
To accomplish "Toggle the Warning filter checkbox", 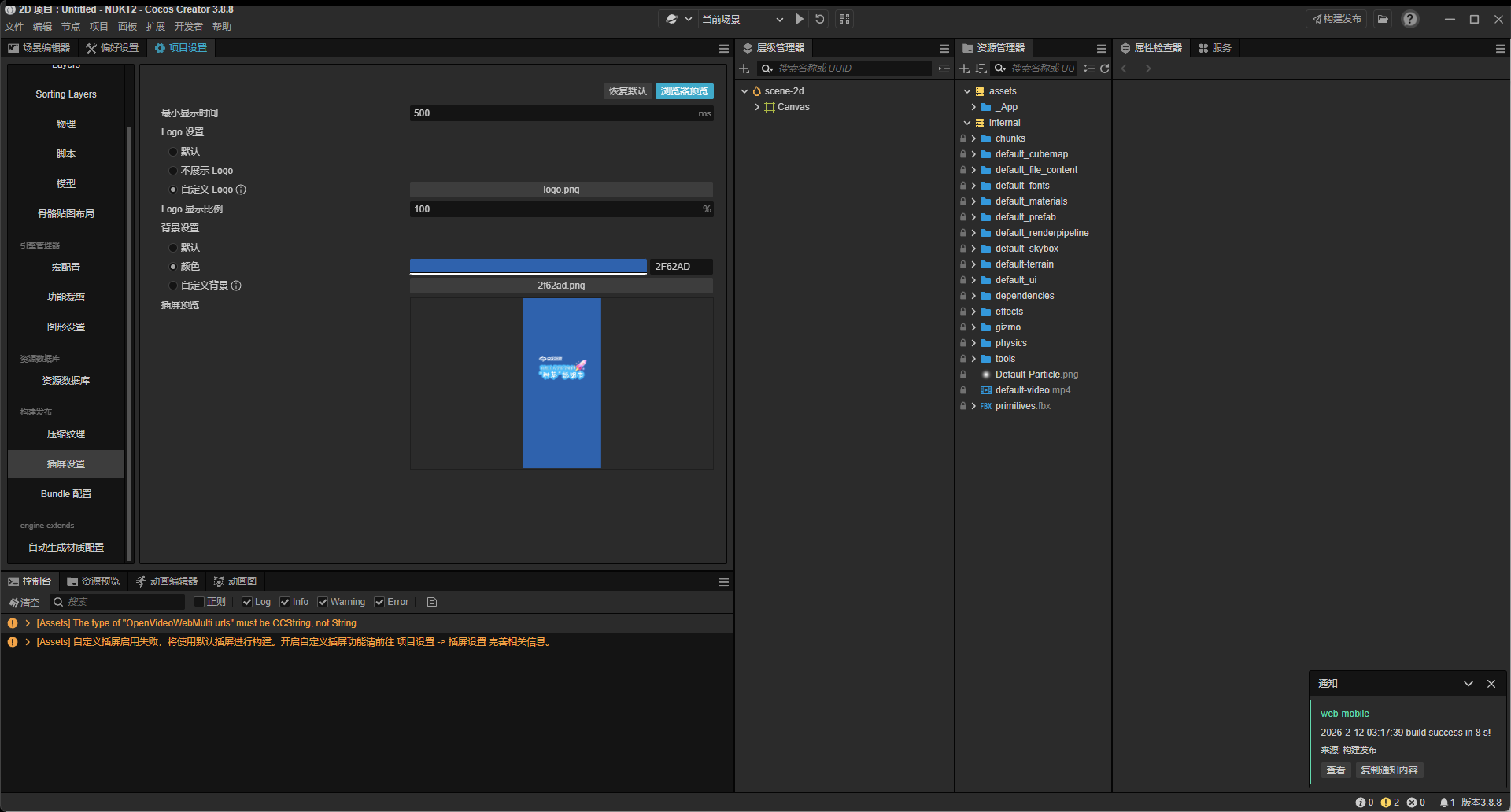I will tap(323, 602).
